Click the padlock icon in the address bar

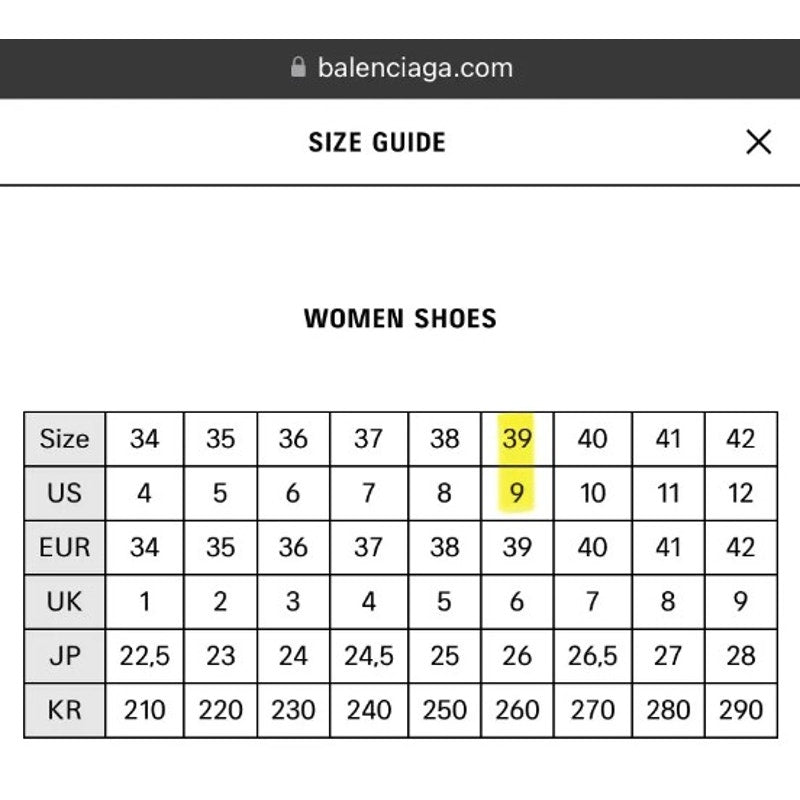coord(298,67)
